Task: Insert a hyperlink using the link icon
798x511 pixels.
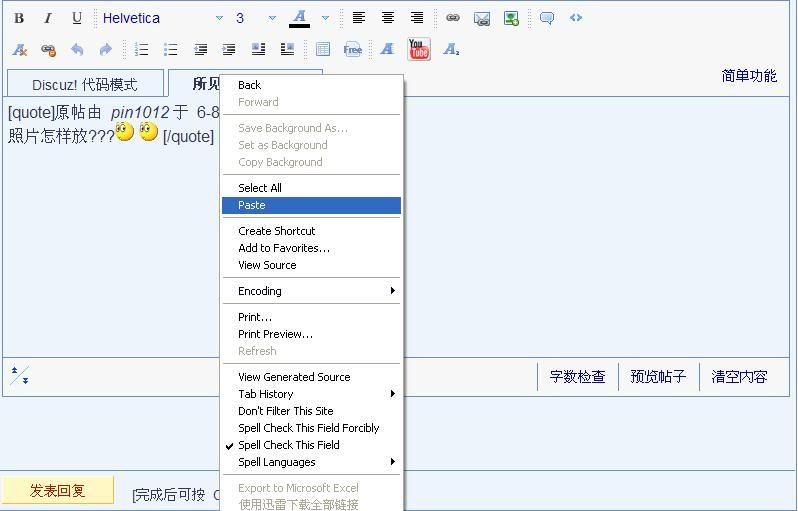Action: [x=452, y=18]
